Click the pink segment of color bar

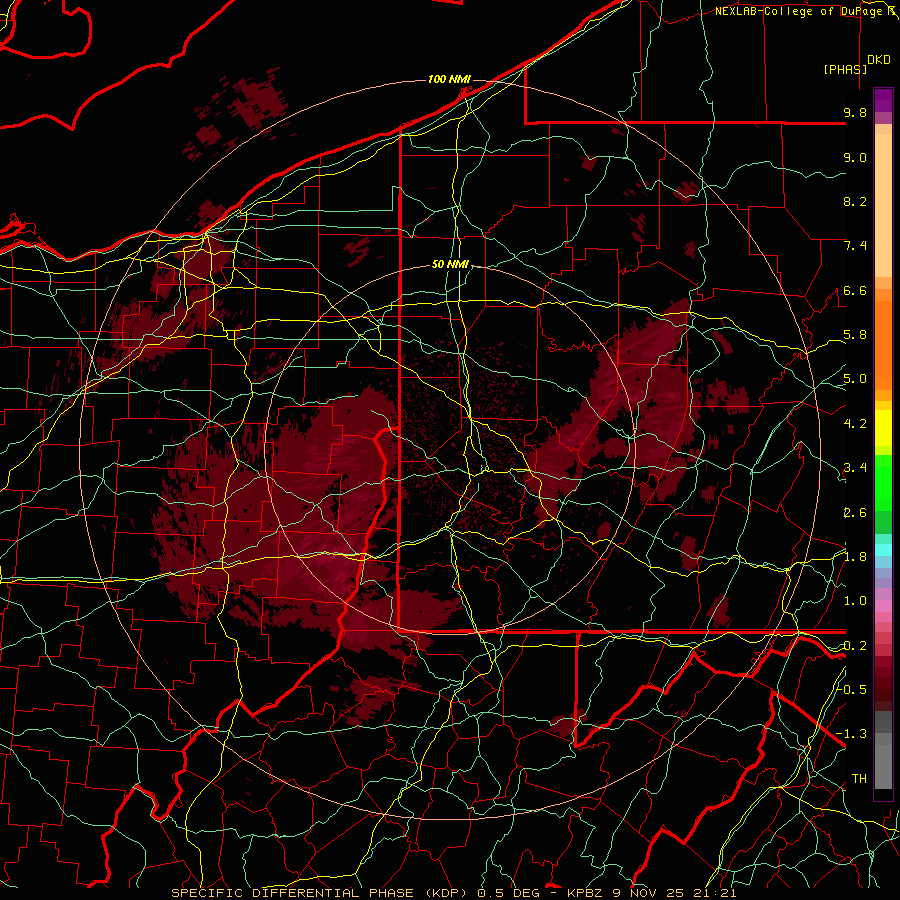(x=883, y=606)
